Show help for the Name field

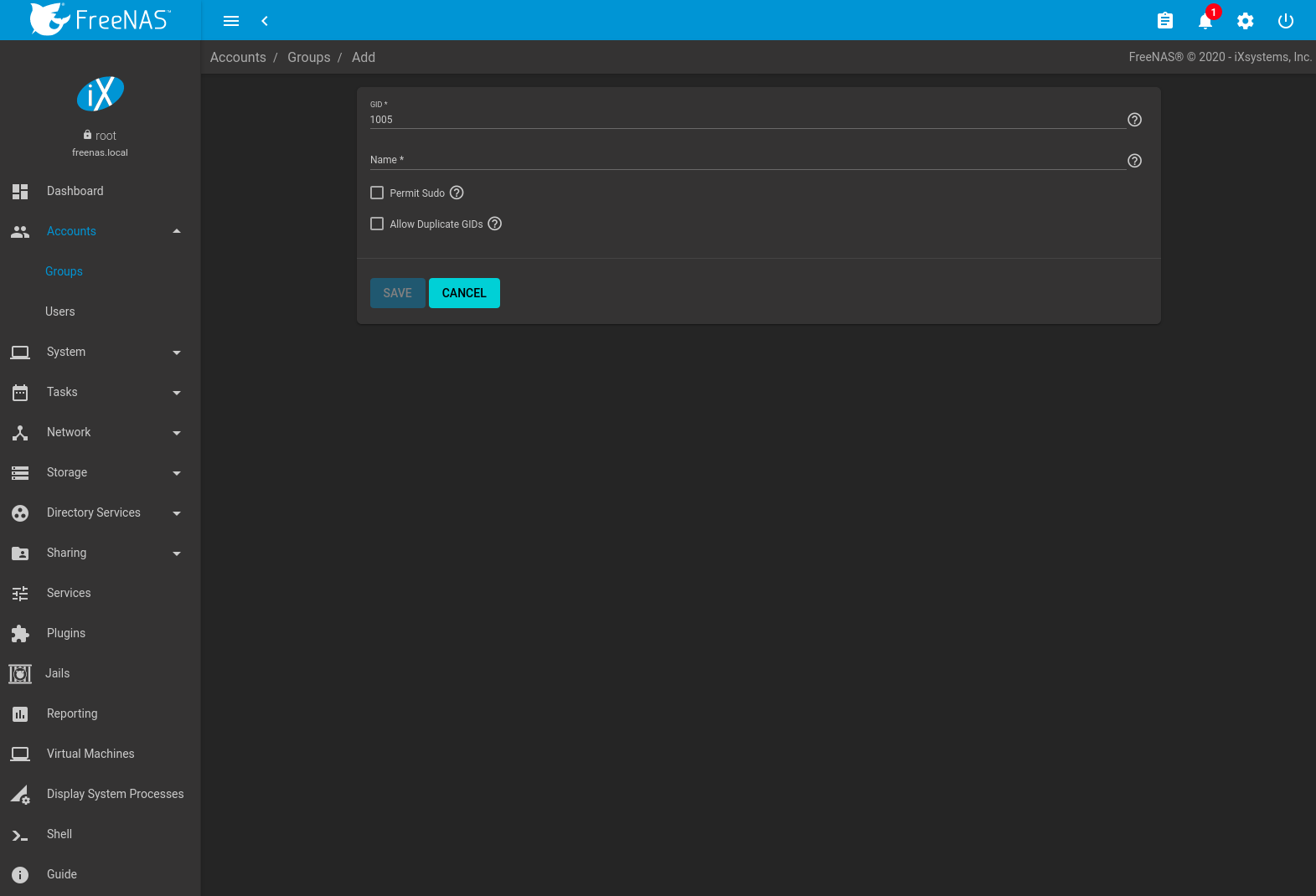pyautogui.click(x=1134, y=161)
